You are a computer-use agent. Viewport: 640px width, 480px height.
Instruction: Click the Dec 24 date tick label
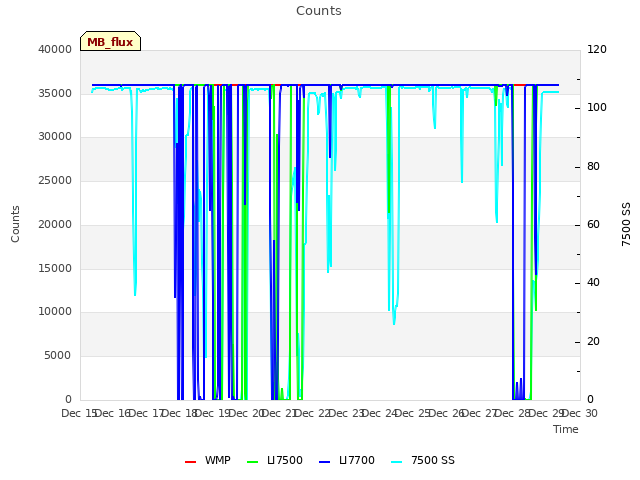380,413
